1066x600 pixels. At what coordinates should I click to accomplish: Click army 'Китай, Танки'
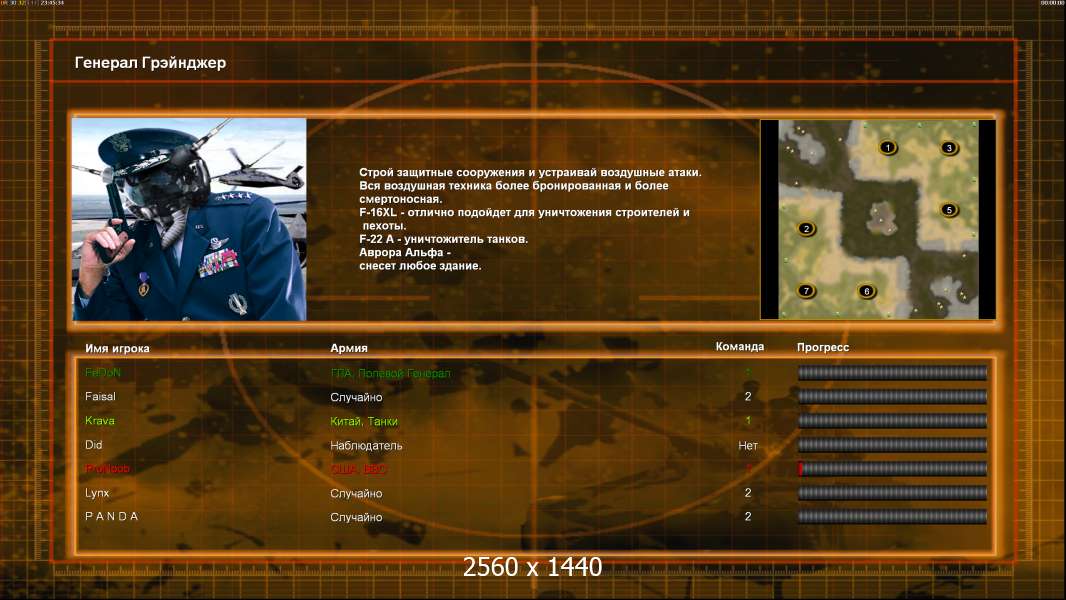[364, 421]
